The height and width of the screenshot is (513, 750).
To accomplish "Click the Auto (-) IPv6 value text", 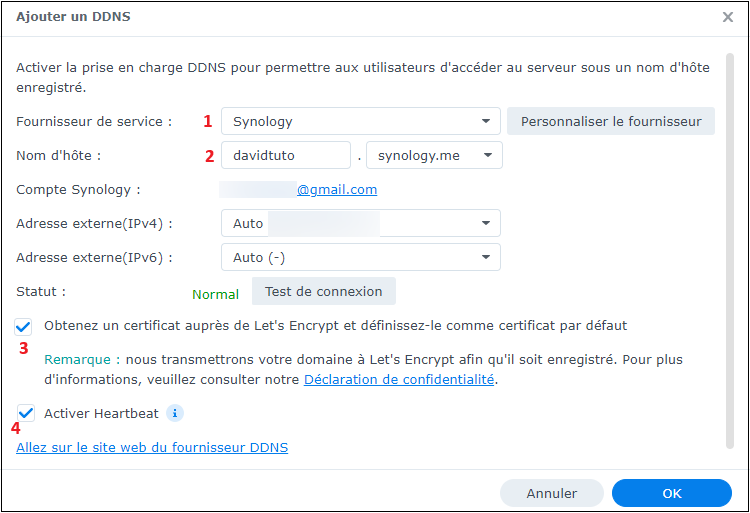I will point(259,258).
